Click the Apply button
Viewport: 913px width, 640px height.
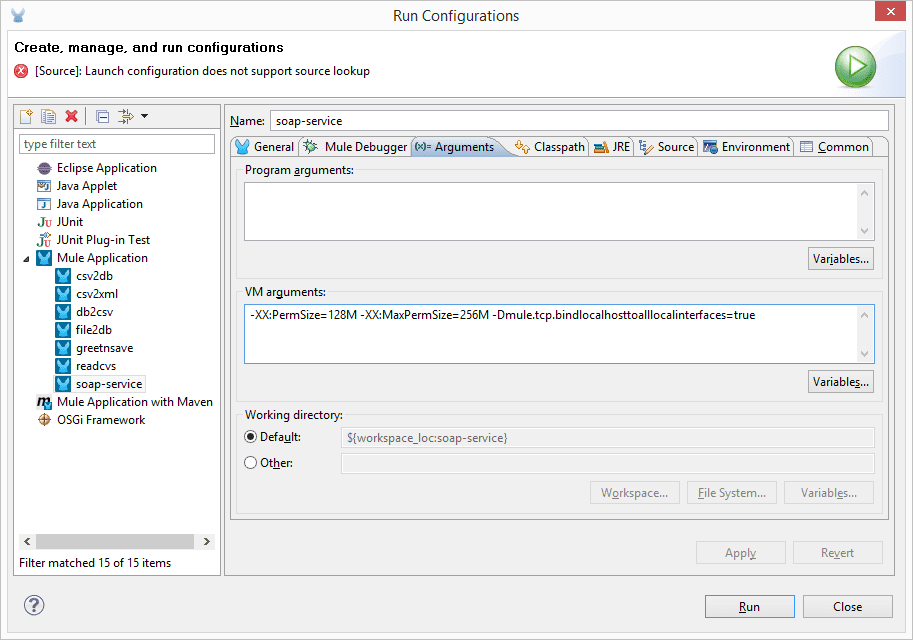741,553
